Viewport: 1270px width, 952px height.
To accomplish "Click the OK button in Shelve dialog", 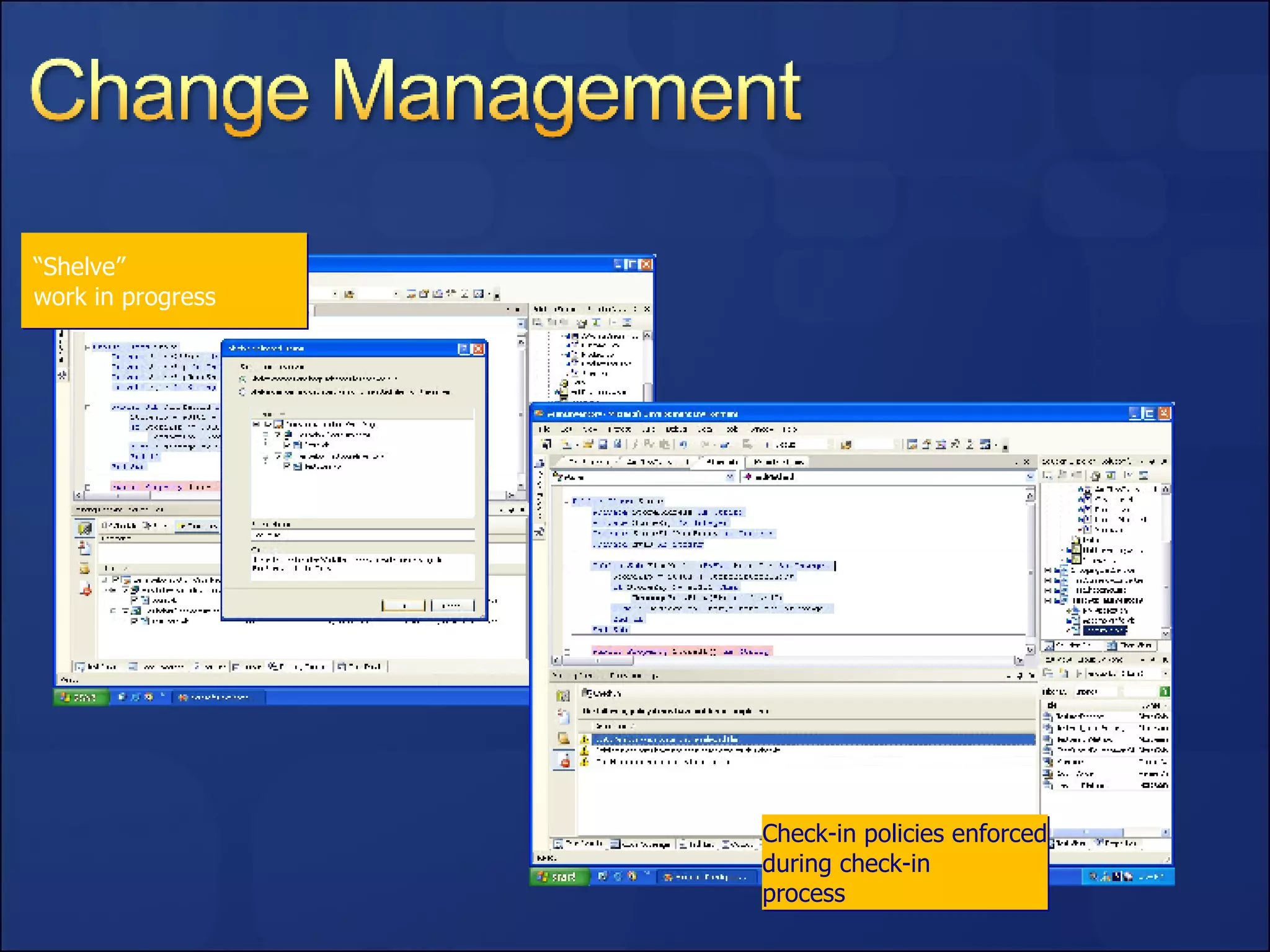I will click(x=403, y=606).
